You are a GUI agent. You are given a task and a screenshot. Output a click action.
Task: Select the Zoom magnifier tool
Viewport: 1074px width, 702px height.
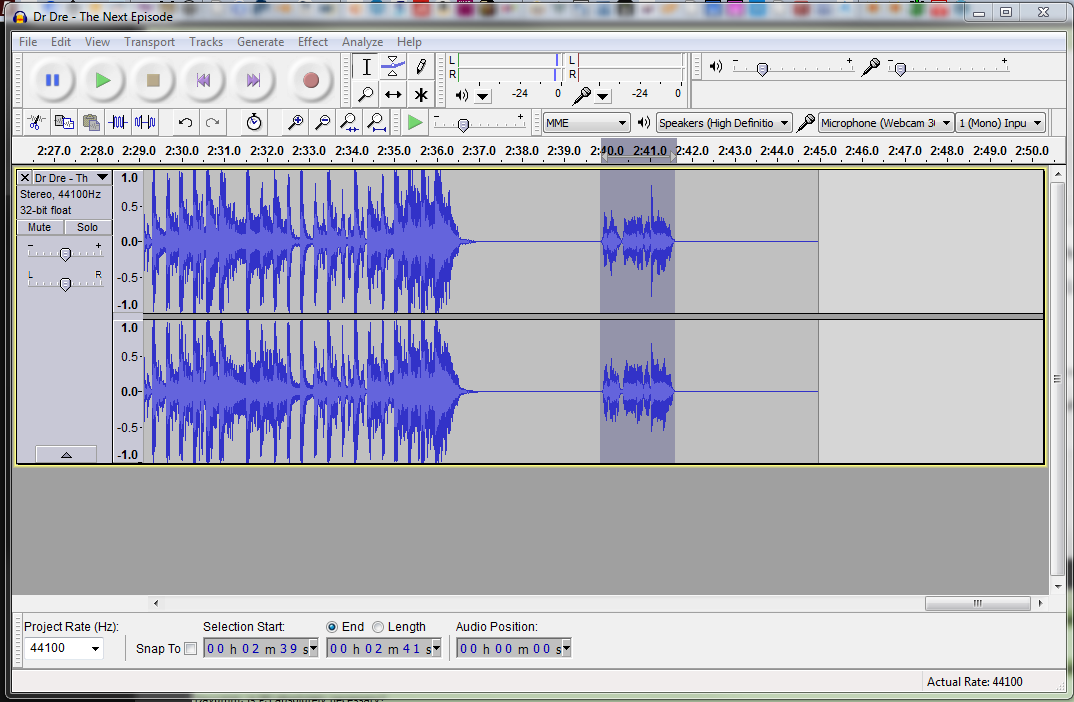pos(366,95)
